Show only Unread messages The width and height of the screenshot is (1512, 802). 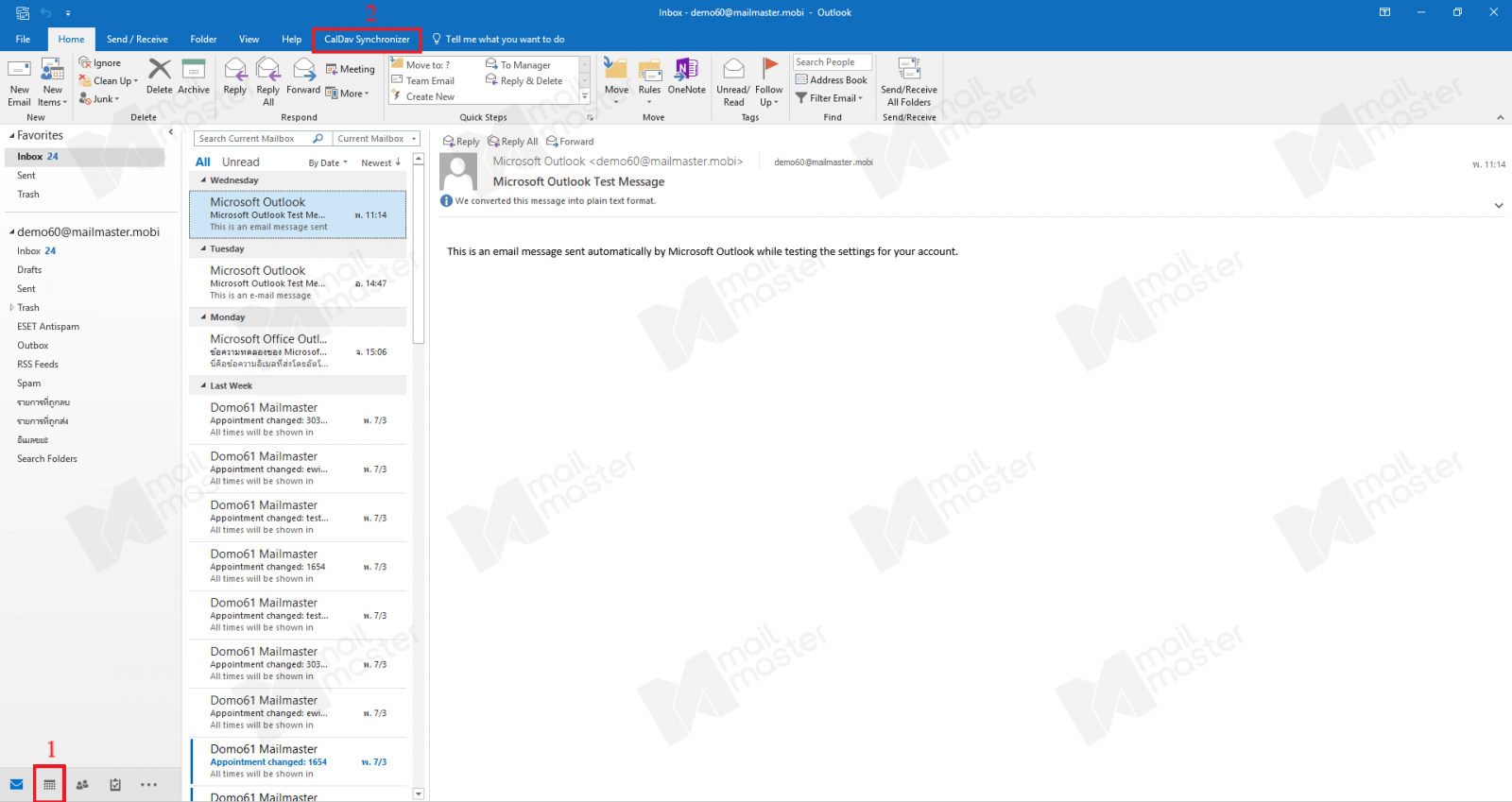[240, 162]
